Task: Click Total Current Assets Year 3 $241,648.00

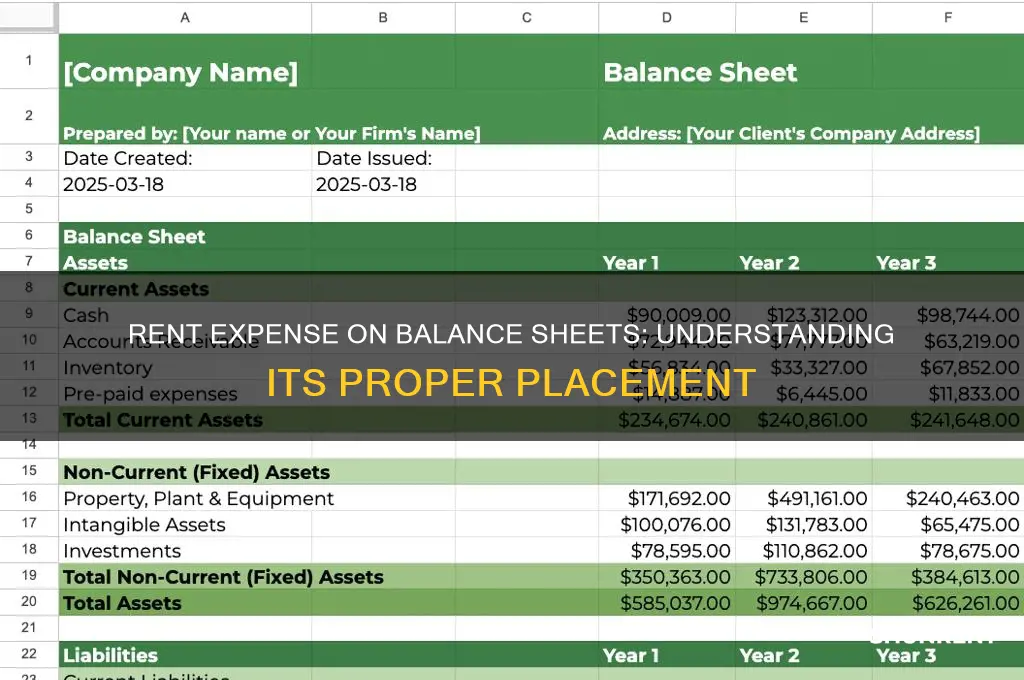Action: pos(965,419)
